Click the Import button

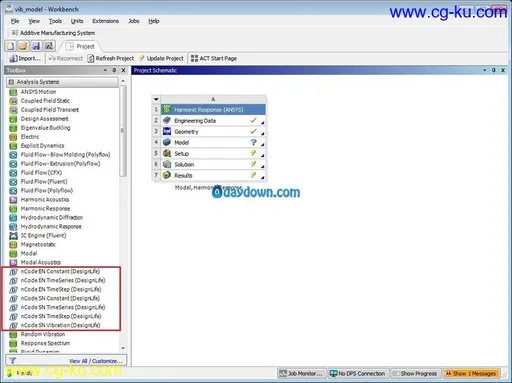point(25,58)
